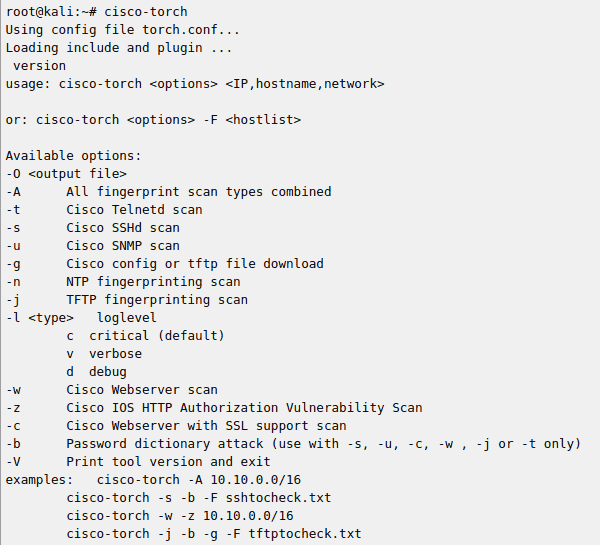Click the 'Cisco Webserver scan' line
The image size is (600, 545).
(x=142, y=389)
